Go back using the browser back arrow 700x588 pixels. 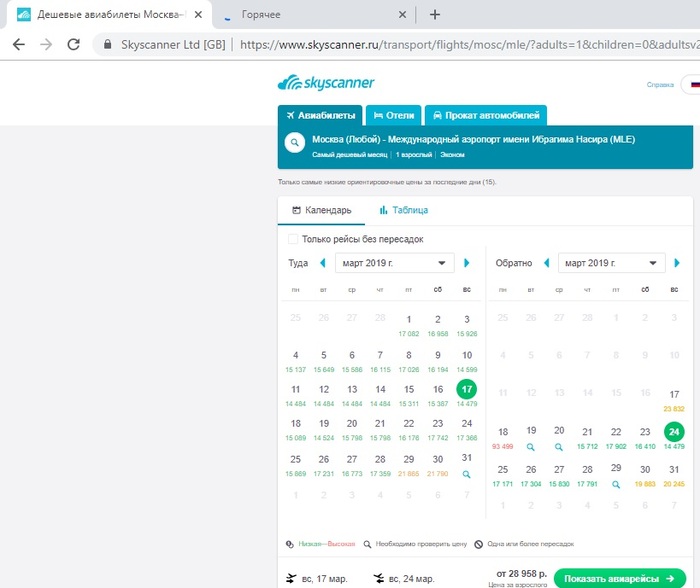coord(19,45)
